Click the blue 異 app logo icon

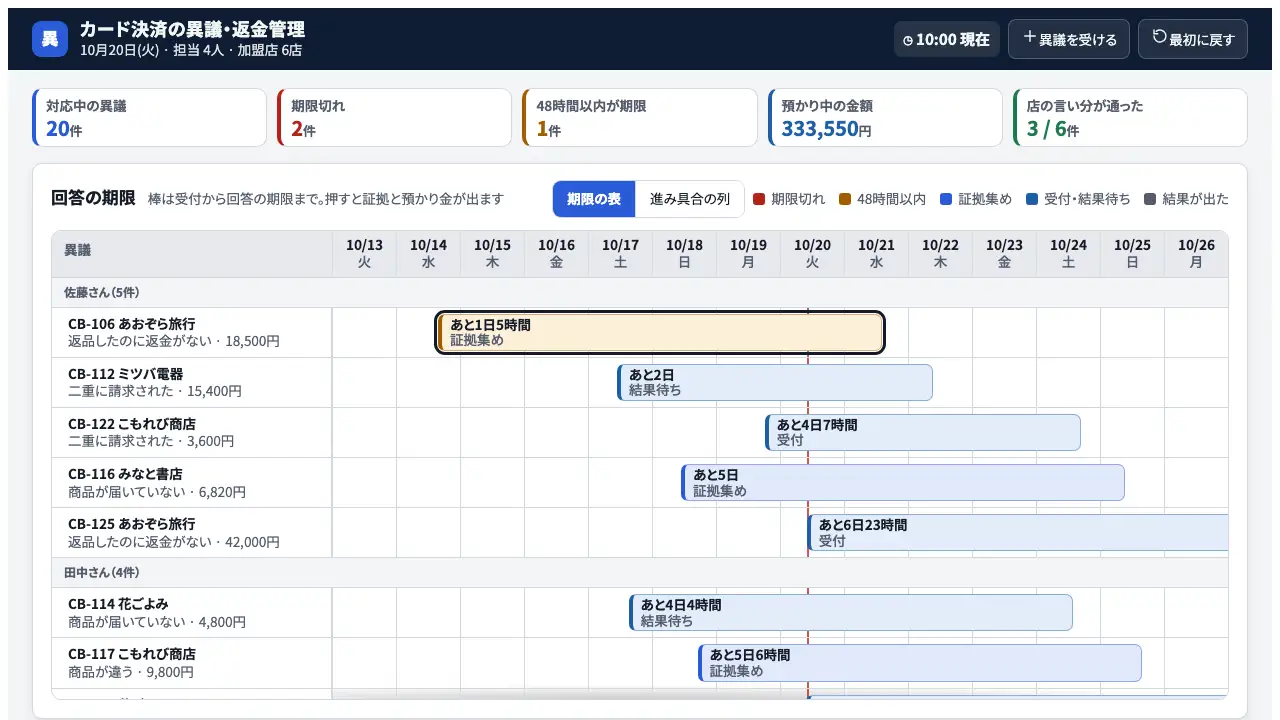pyautogui.click(x=50, y=39)
